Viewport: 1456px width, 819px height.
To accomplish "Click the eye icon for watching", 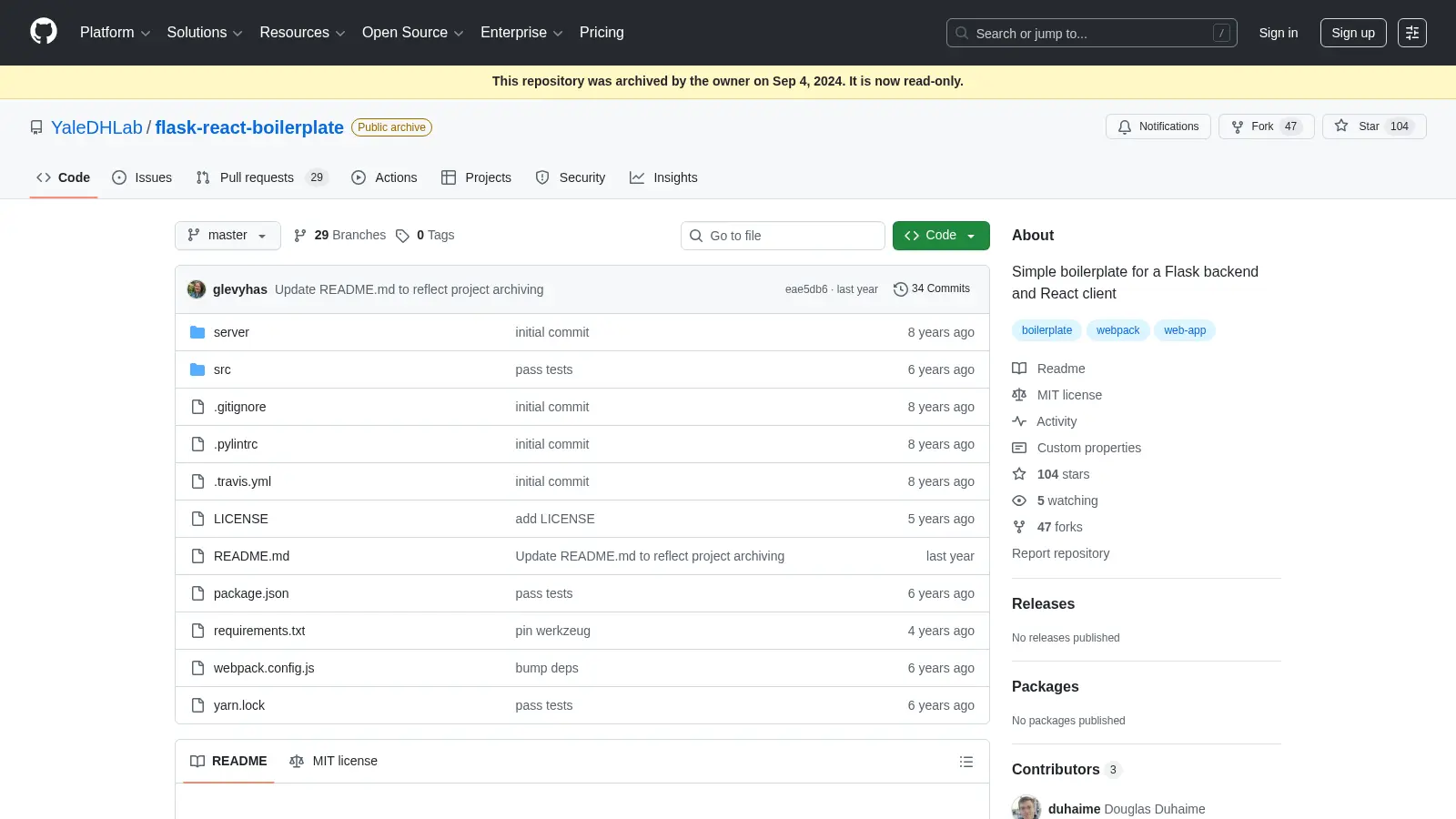I will (1019, 500).
